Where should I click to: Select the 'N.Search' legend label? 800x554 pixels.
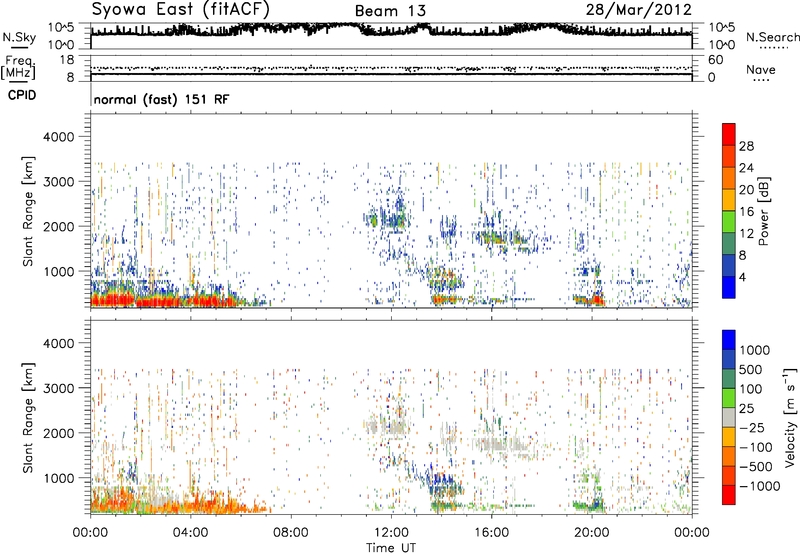tap(773, 37)
